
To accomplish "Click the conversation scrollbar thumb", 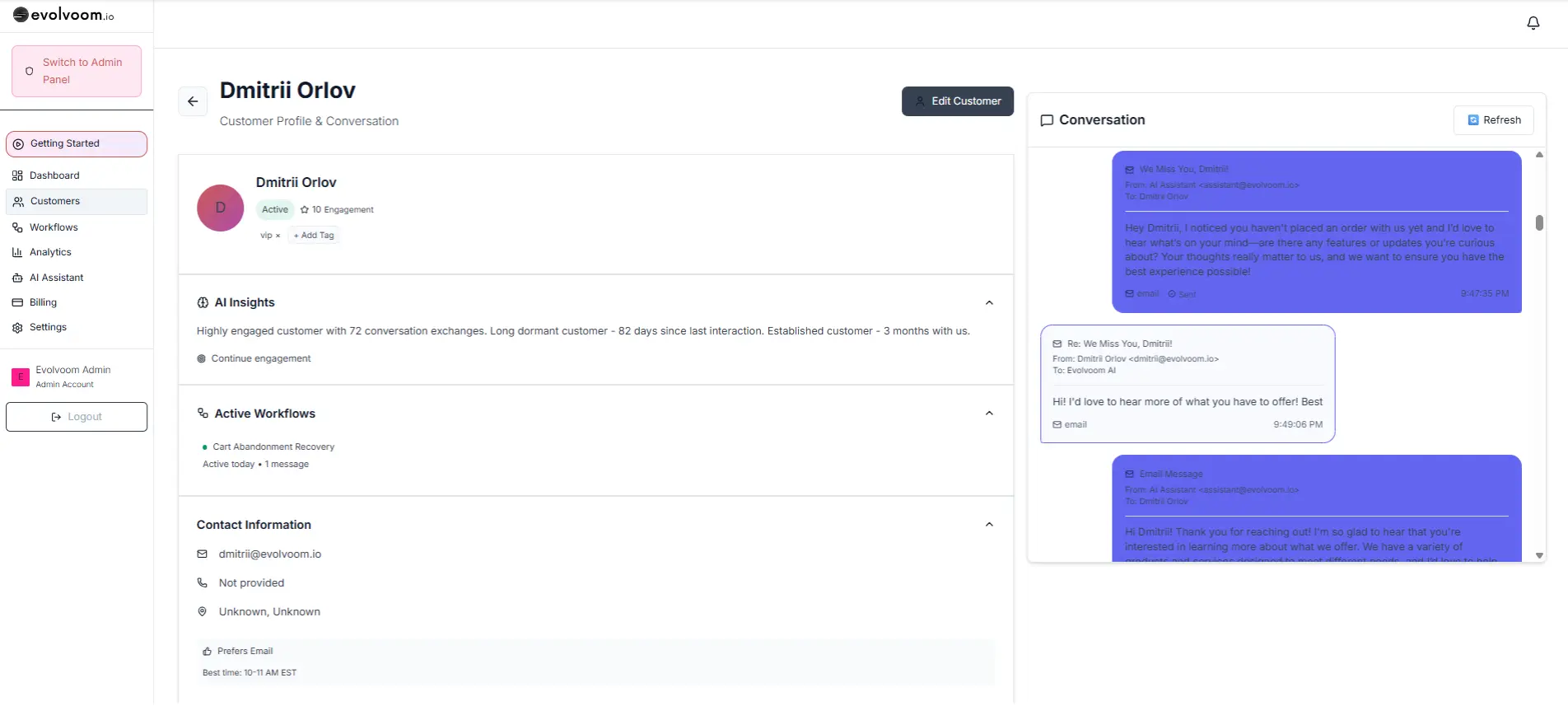I will click(x=1539, y=223).
